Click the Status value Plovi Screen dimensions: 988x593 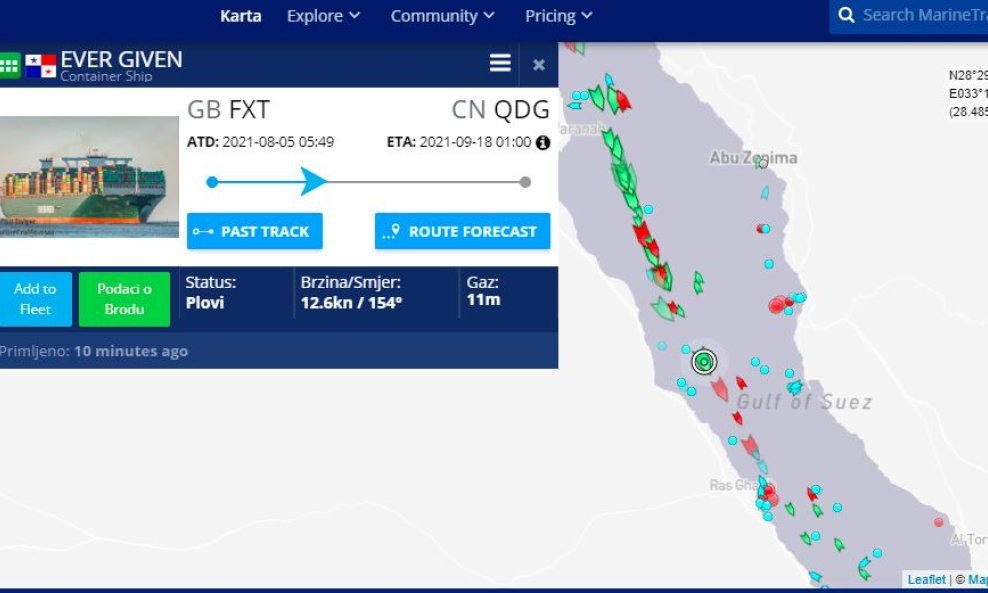click(205, 303)
